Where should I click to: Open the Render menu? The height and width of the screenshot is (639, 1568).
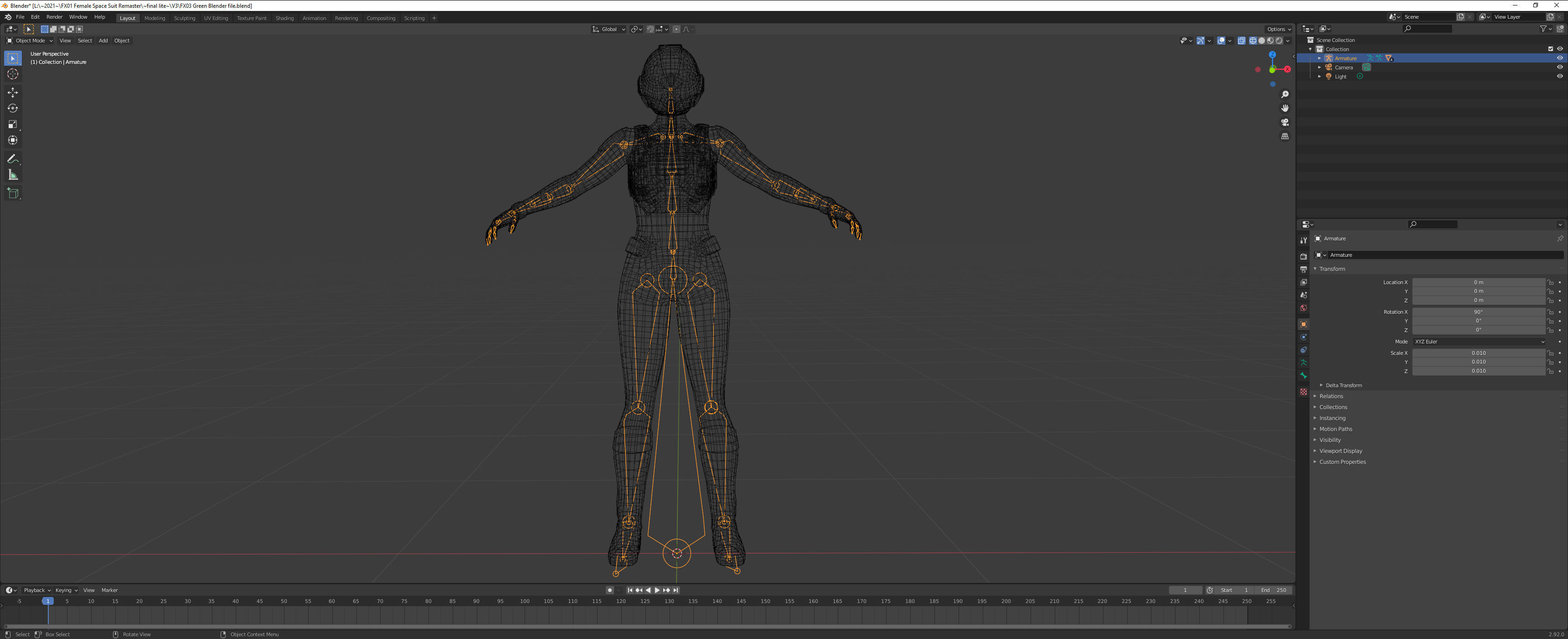coord(54,17)
